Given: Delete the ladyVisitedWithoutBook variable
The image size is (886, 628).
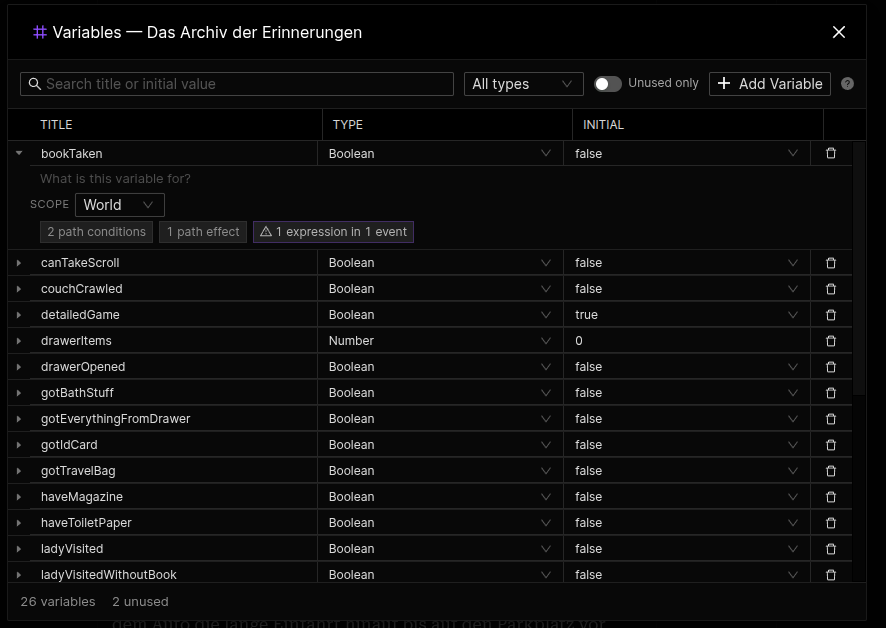Looking at the screenshot, I should (x=831, y=575).
